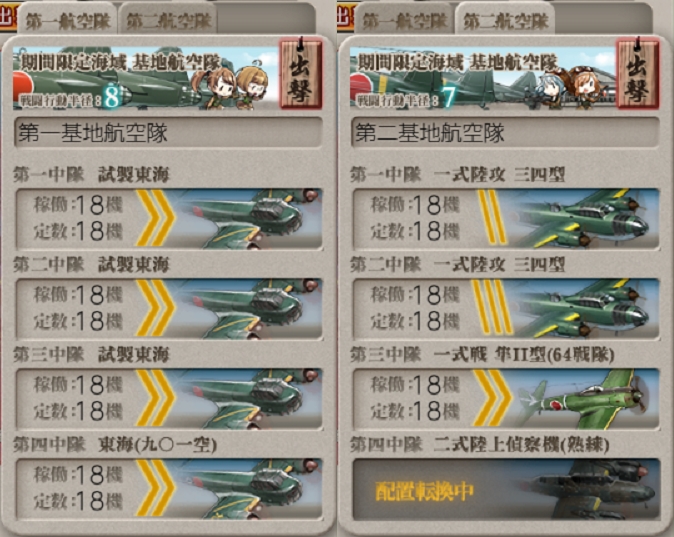Open the 東海(九〇一空) aircraft in 第四中隊
This screenshot has width=674, height=537.
tap(247, 489)
